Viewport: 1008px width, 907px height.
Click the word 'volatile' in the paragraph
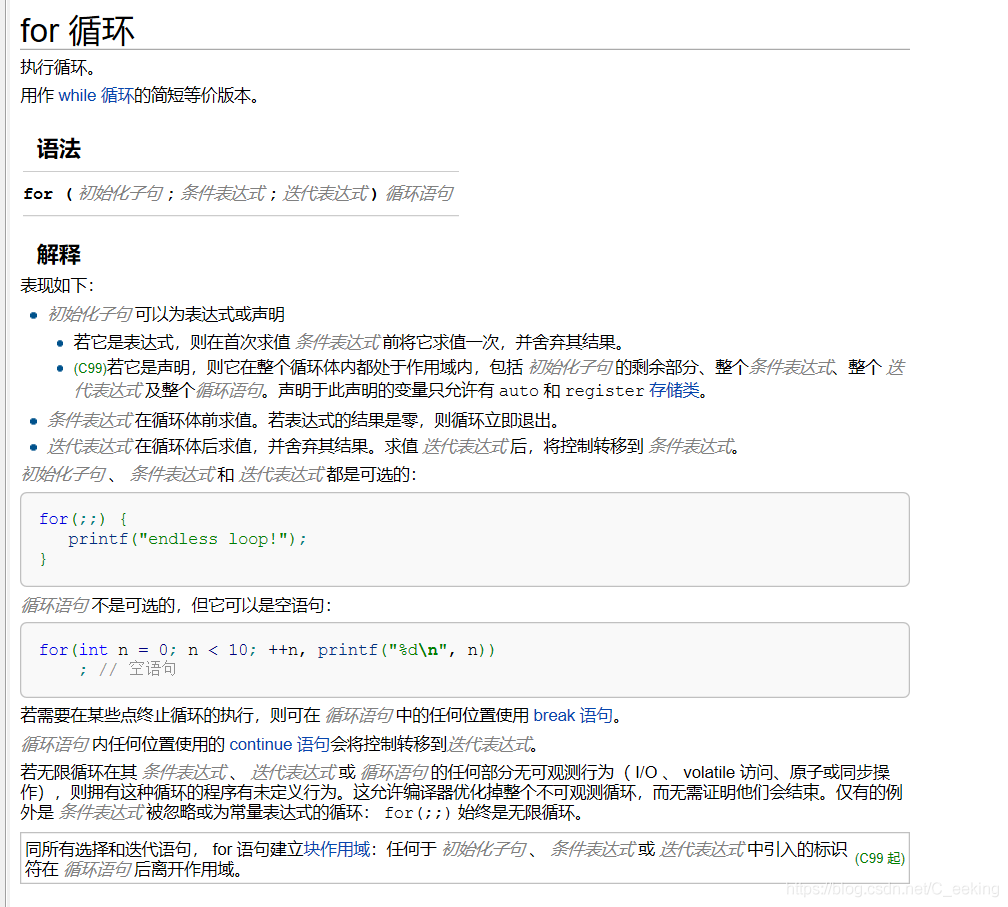pyautogui.click(x=708, y=772)
